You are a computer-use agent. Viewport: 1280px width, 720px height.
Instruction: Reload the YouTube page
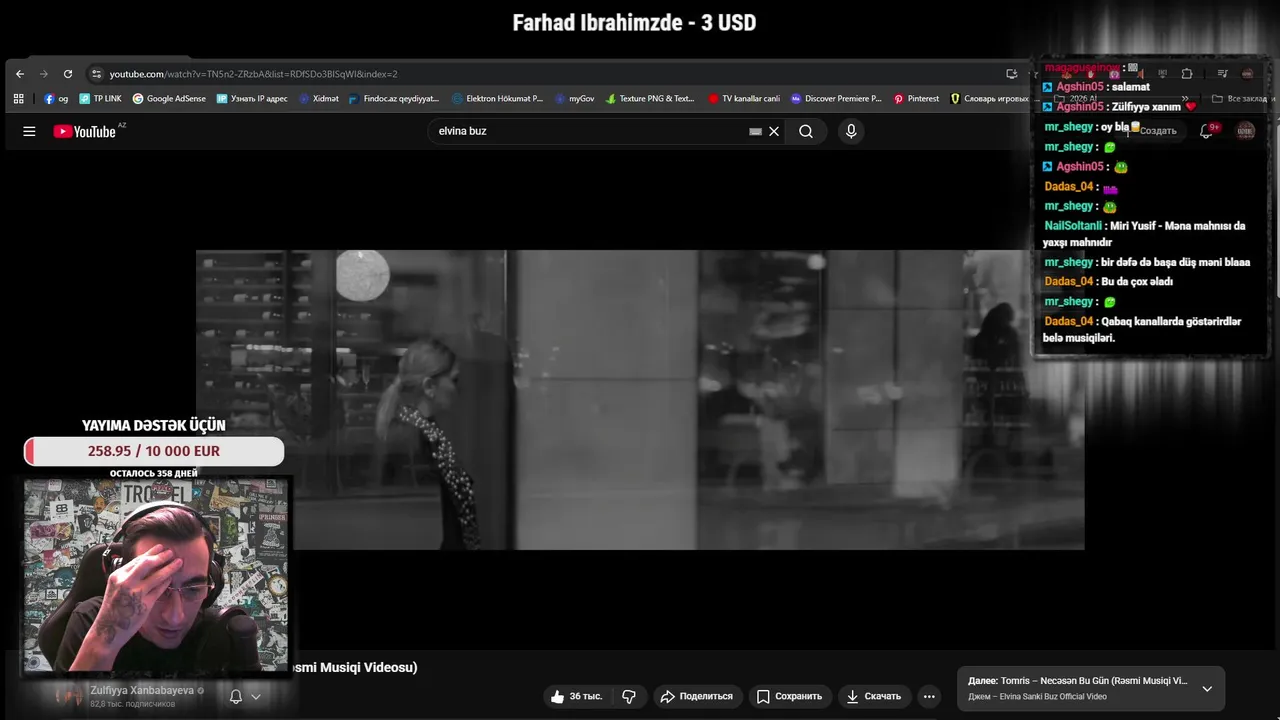pyautogui.click(x=68, y=74)
